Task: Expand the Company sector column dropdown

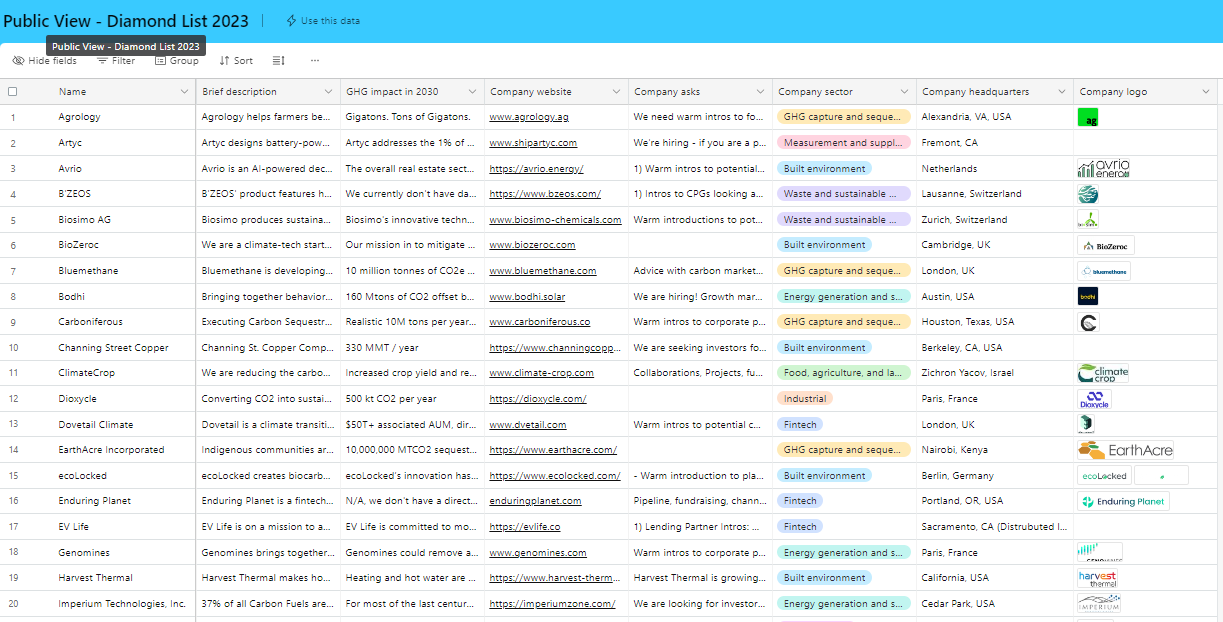Action: coord(904,92)
